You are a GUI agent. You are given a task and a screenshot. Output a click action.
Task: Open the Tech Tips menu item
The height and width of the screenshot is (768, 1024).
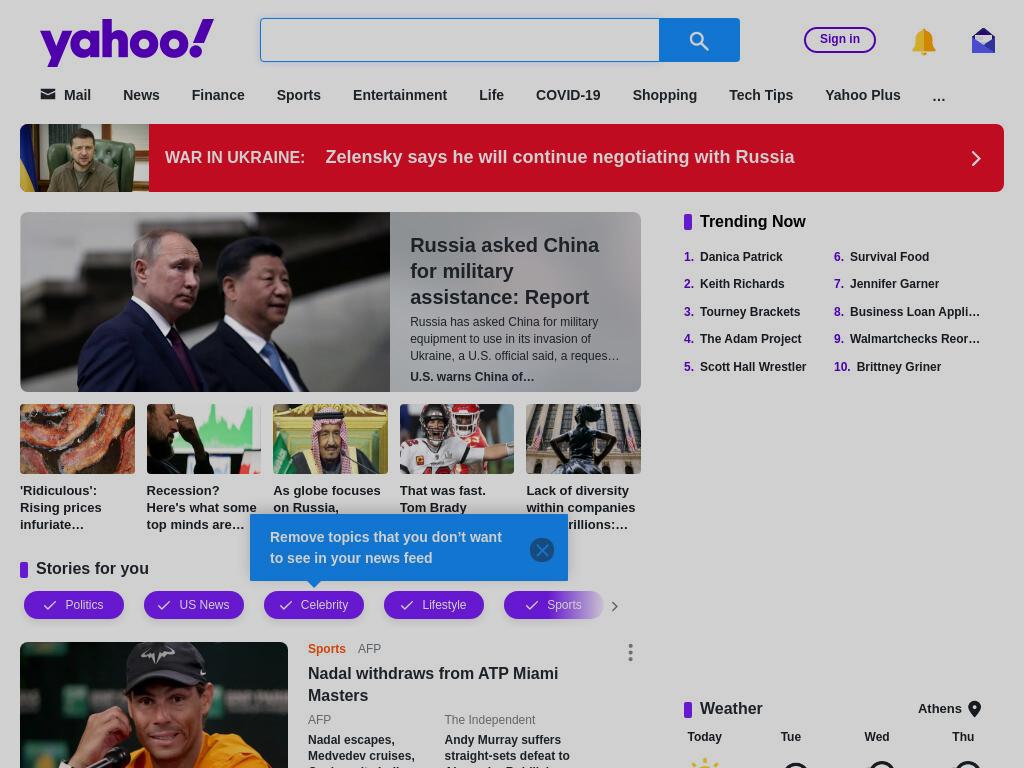click(761, 95)
